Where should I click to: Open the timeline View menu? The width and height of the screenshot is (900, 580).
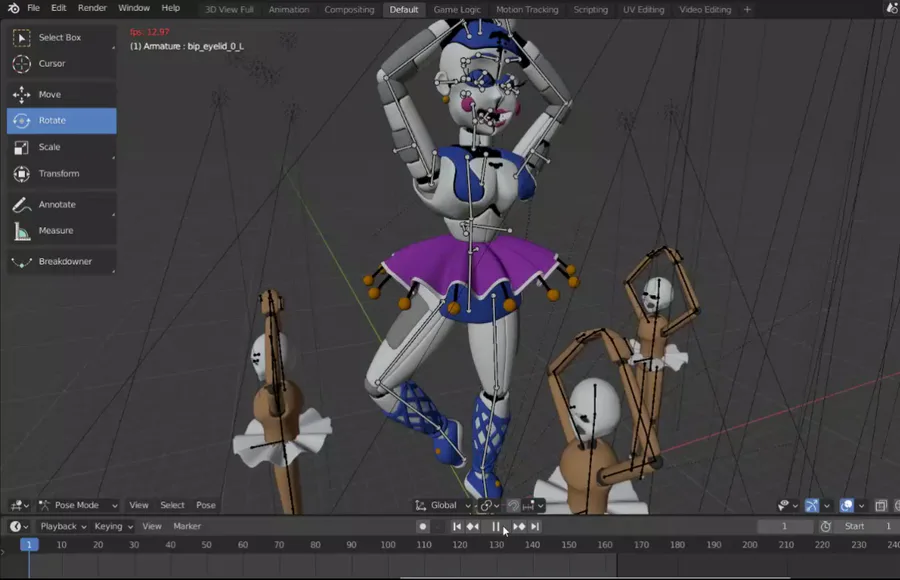[152, 527]
